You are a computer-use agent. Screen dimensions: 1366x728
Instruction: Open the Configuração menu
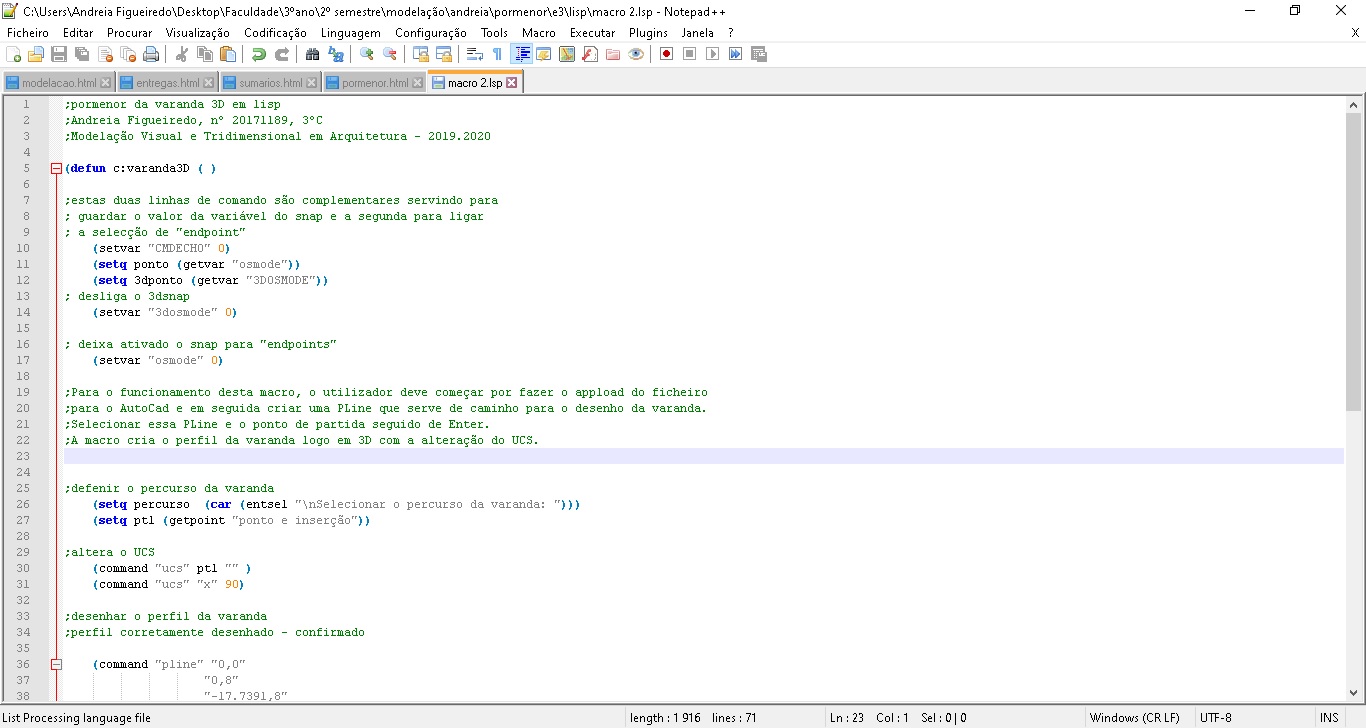(x=431, y=33)
